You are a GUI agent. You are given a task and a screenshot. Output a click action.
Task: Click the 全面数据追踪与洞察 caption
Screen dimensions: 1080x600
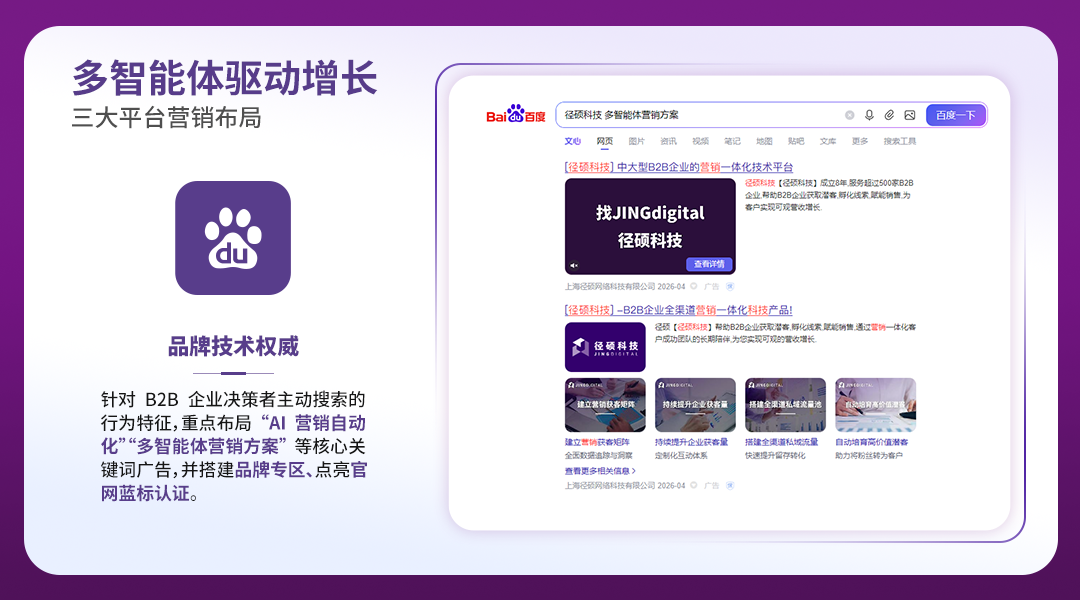click(599, 456)
